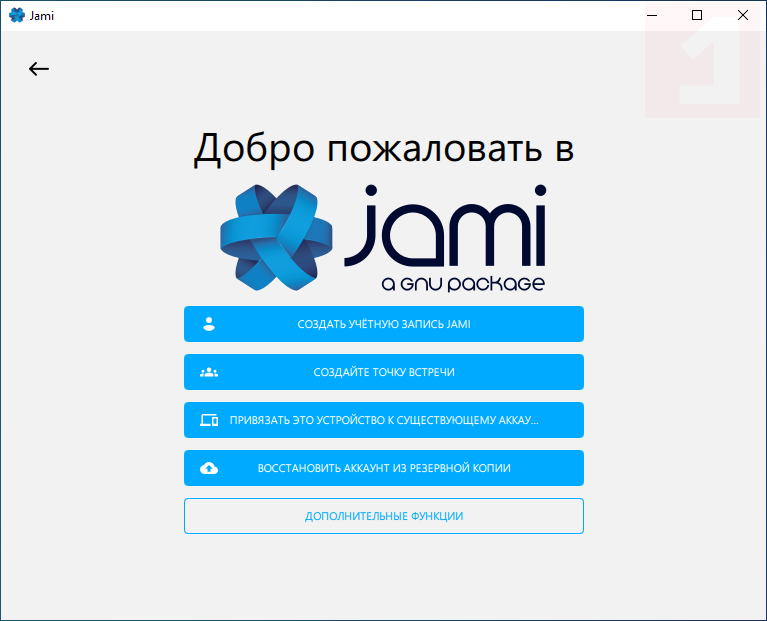This screenshot has height=621, width=767.
Task: Click the devices icon on the link-device button
Action: coord(209,420)
